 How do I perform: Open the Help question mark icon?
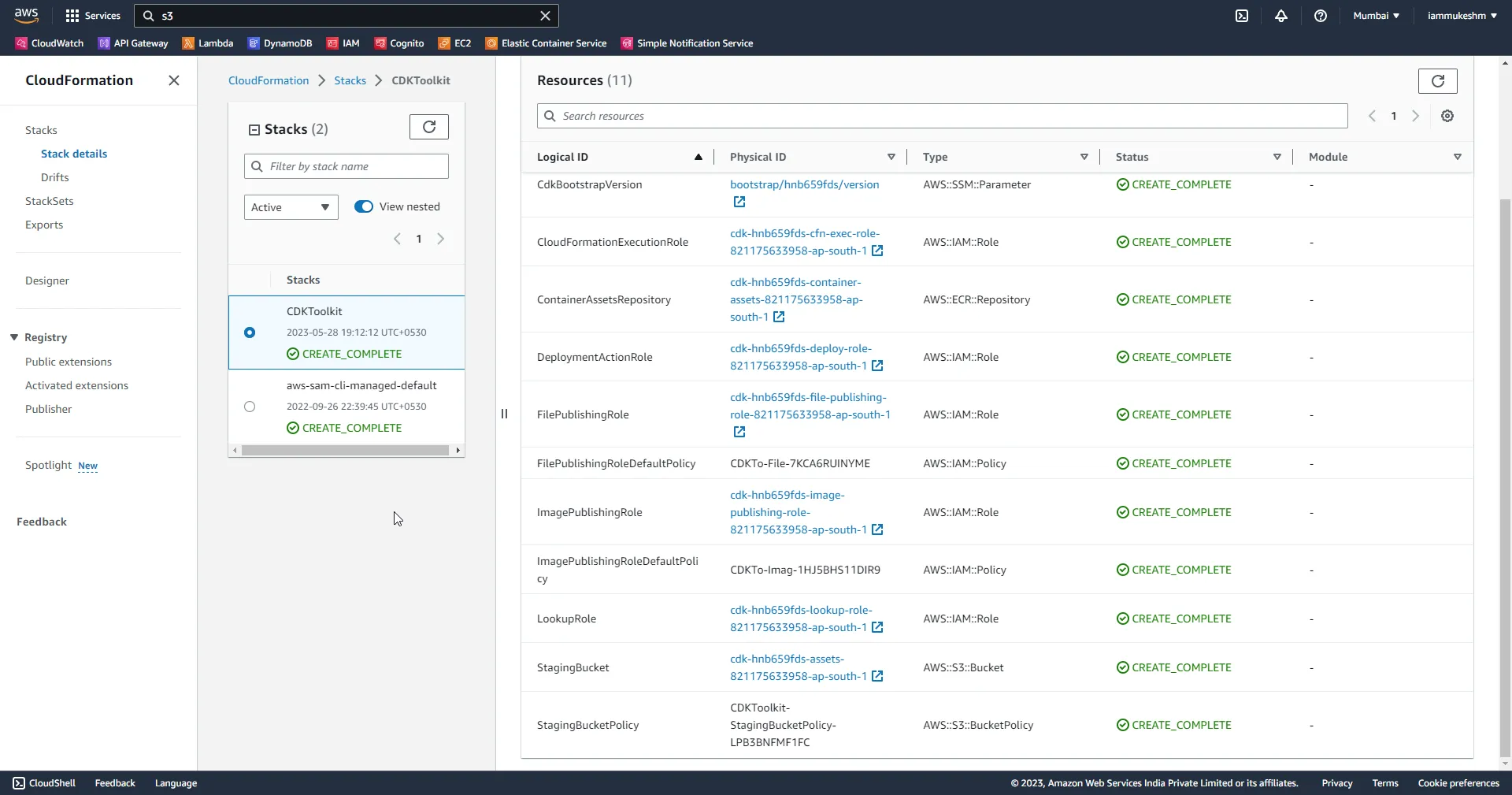point(1321,16)
